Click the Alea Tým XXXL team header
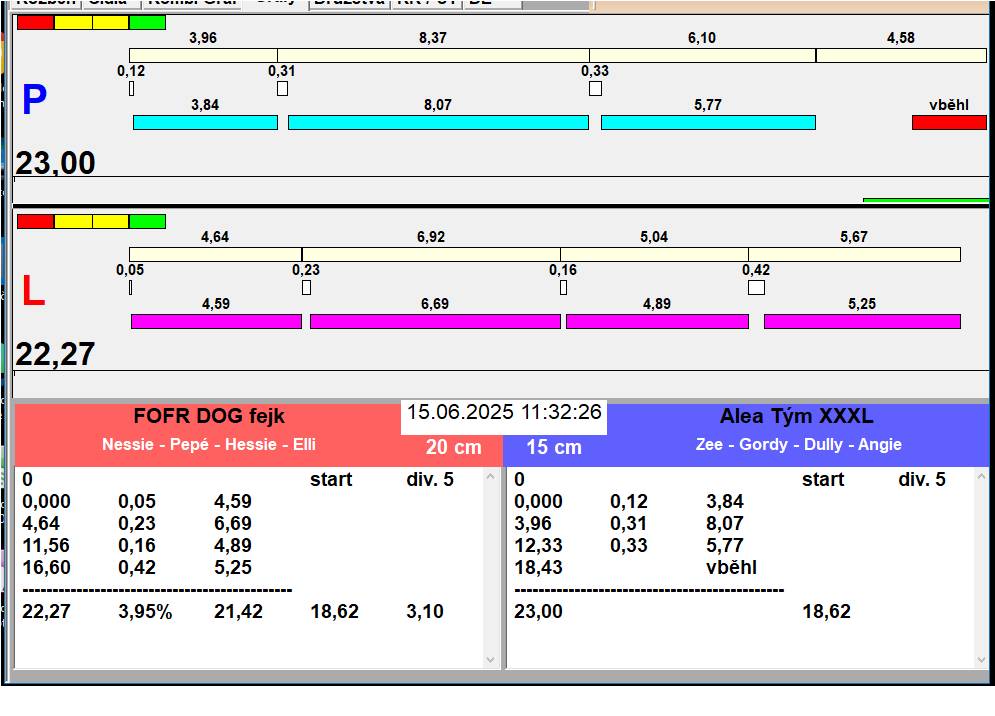The image size is (995, 716). (796, 417)
